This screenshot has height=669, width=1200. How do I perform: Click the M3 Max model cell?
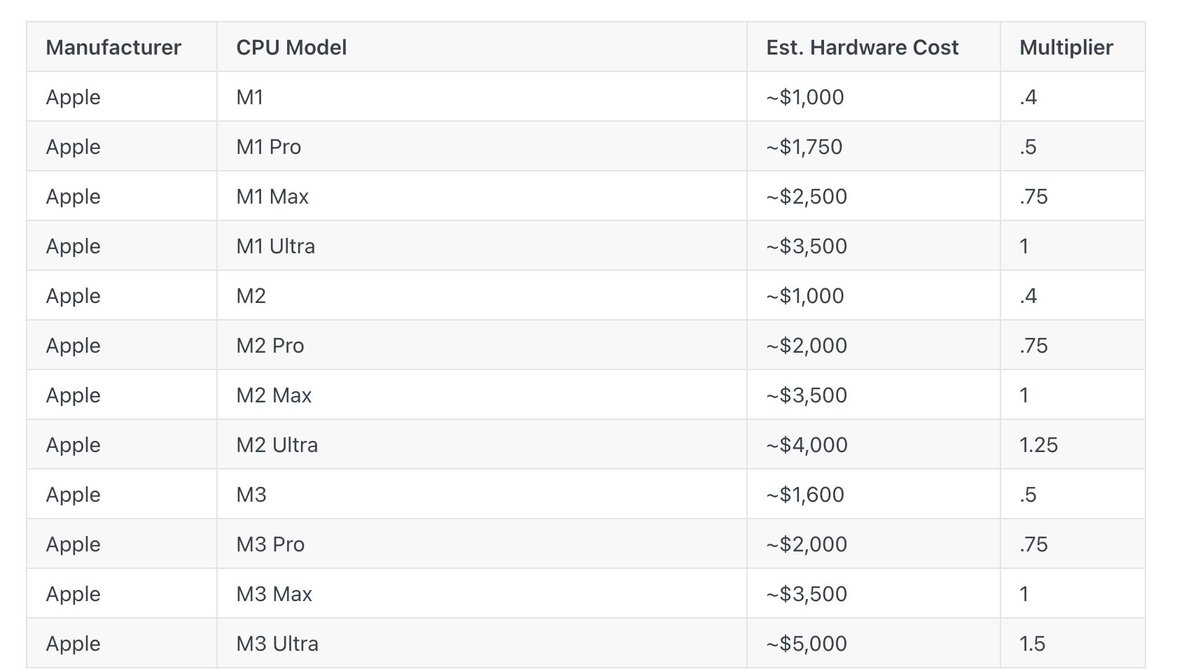(x=274, y=594)
